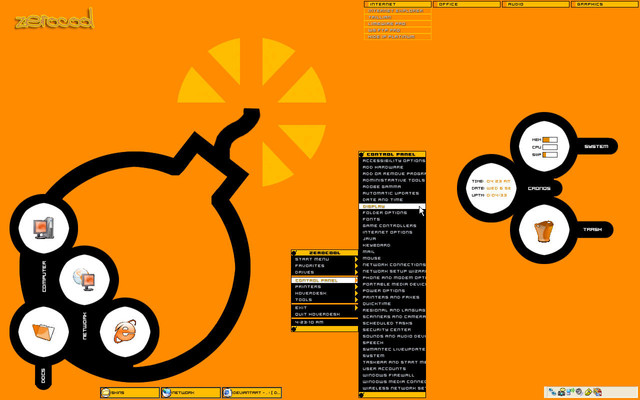Select Control Panel in the Zerocool menu
This screenshot has height=400, width=640.
325,281
